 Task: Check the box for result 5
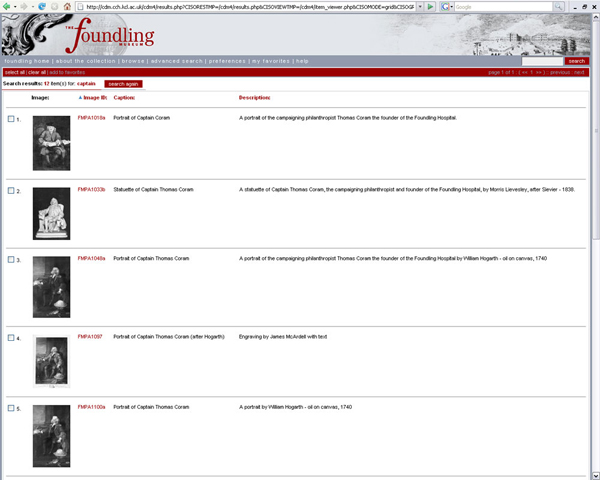pyautogui.click(x=11, y=409)
